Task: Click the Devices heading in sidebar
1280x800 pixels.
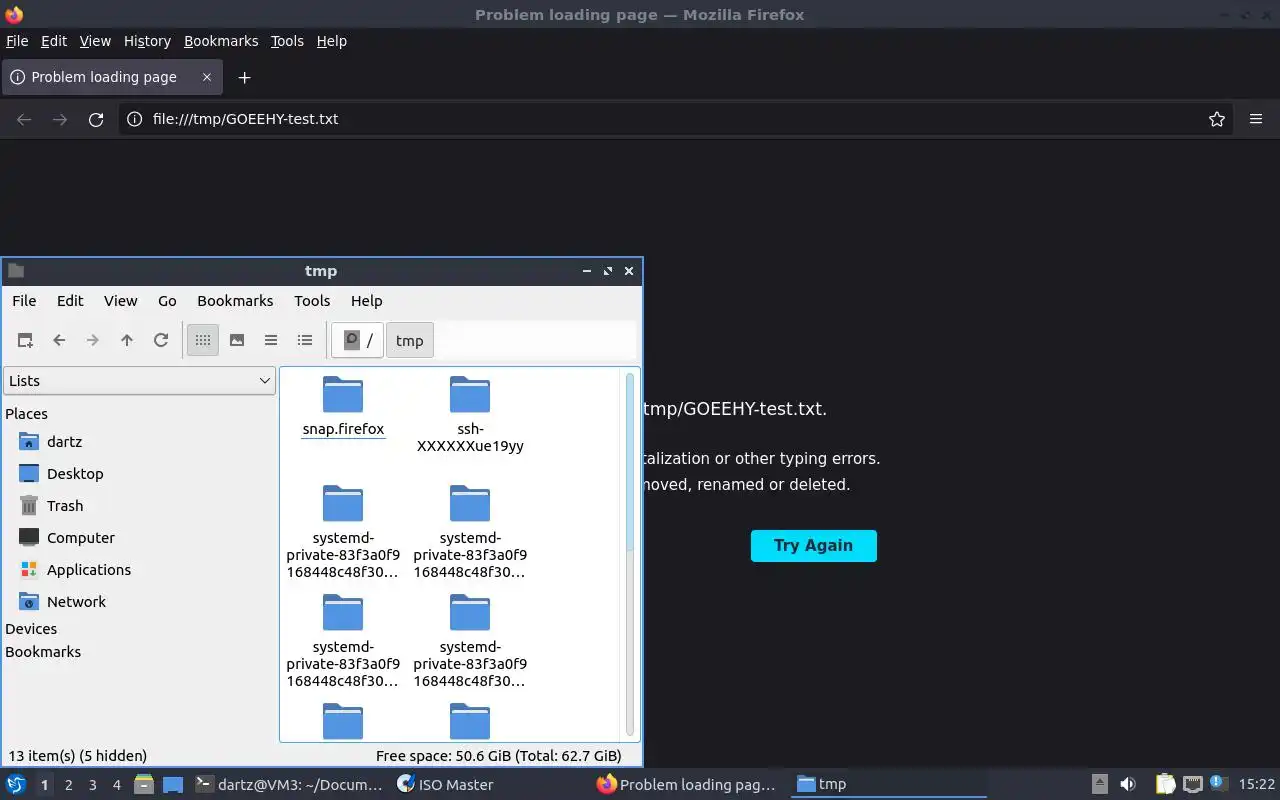Action: pos(31,628)
